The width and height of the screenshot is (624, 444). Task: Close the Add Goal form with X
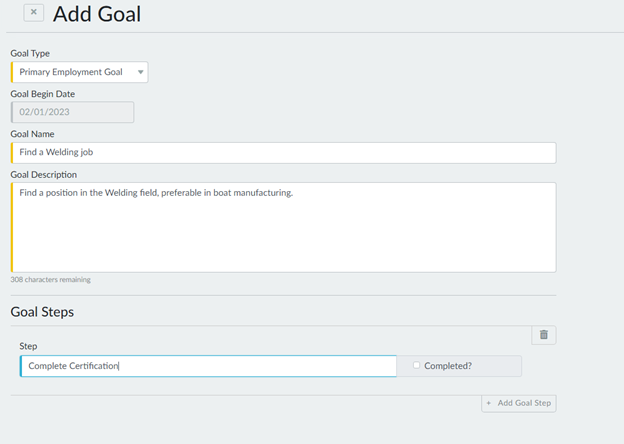(34, 13)
